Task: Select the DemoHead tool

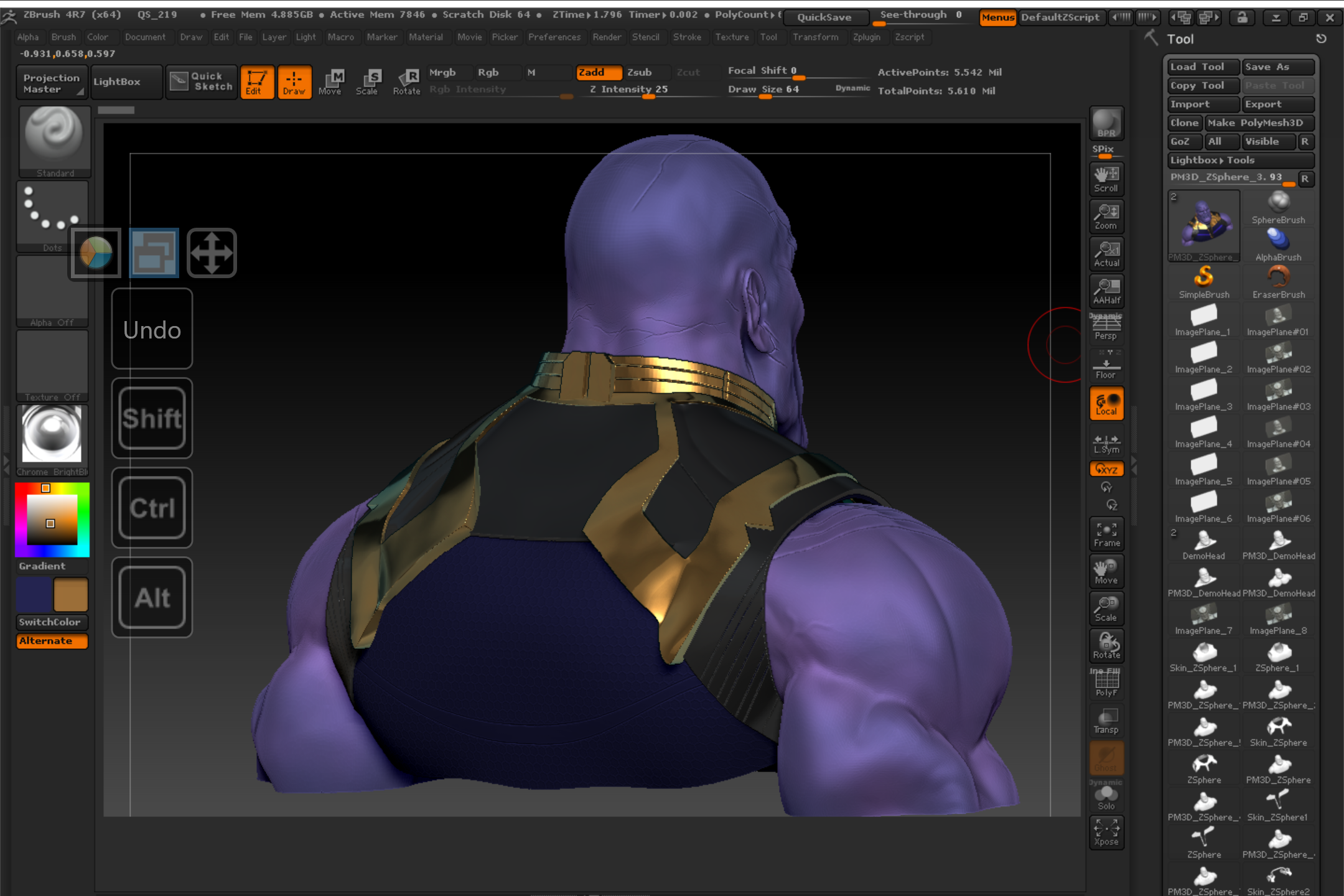Action: 1204,544
